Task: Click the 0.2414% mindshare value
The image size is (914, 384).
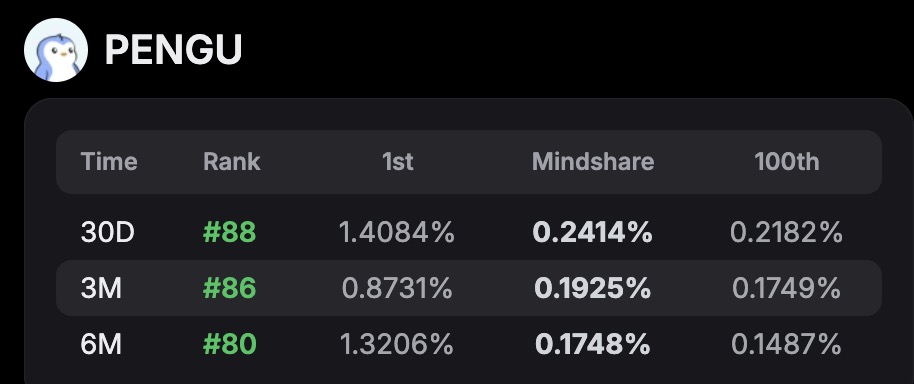Action: [592, 232]
